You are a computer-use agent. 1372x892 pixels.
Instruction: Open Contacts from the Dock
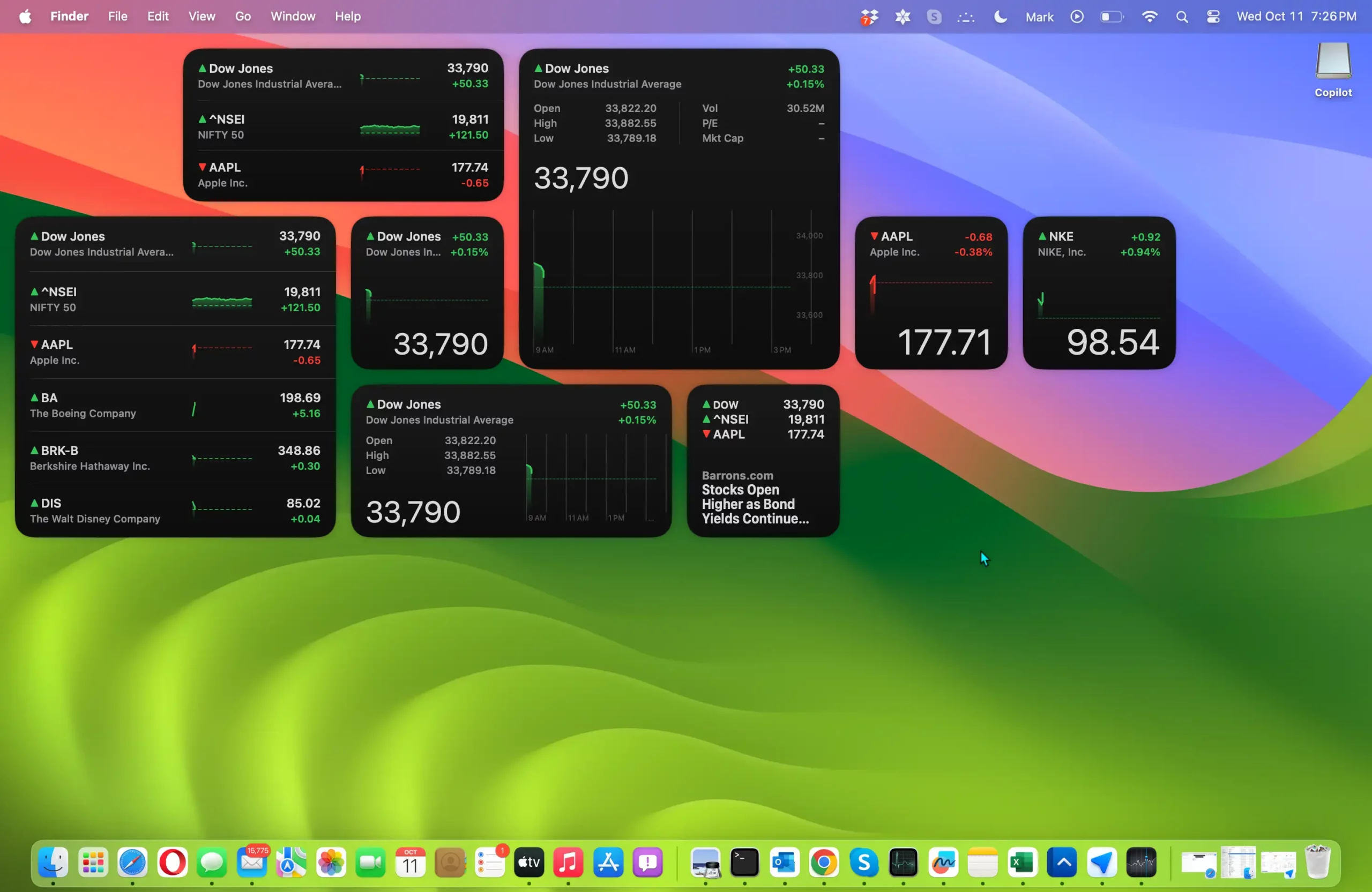(450, 862)
